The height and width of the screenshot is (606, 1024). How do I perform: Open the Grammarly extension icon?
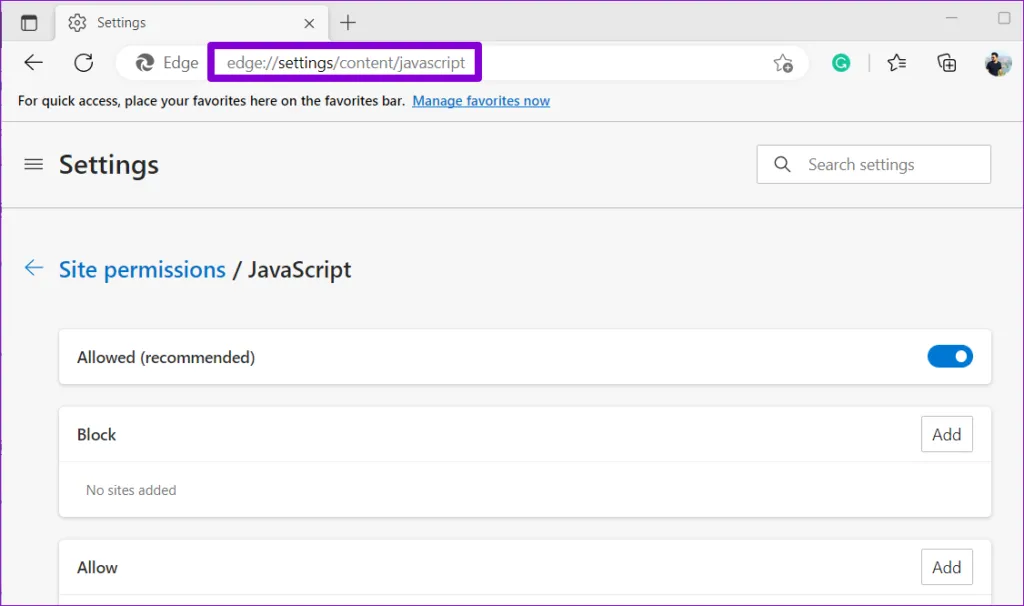point(841,63)
